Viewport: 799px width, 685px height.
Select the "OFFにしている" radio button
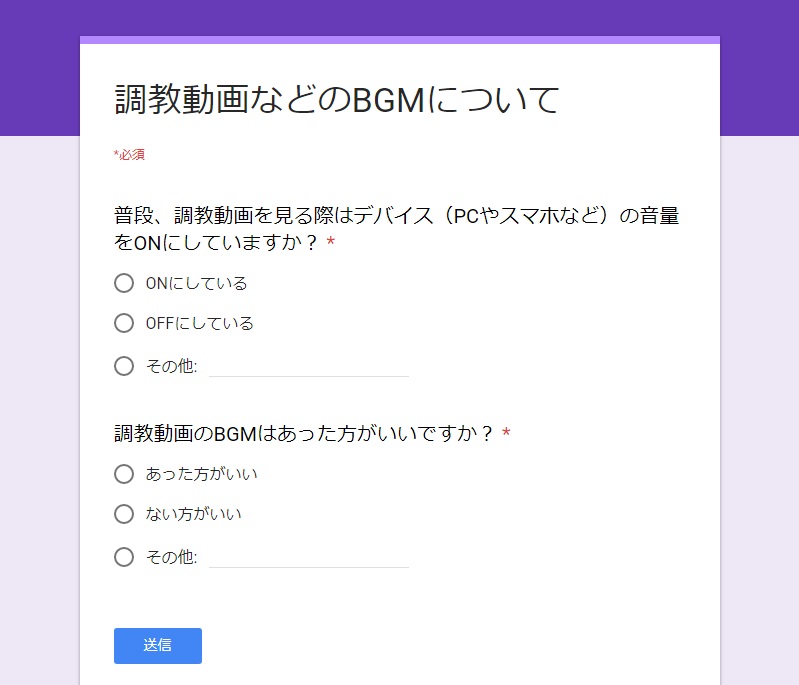click(124, 323)
